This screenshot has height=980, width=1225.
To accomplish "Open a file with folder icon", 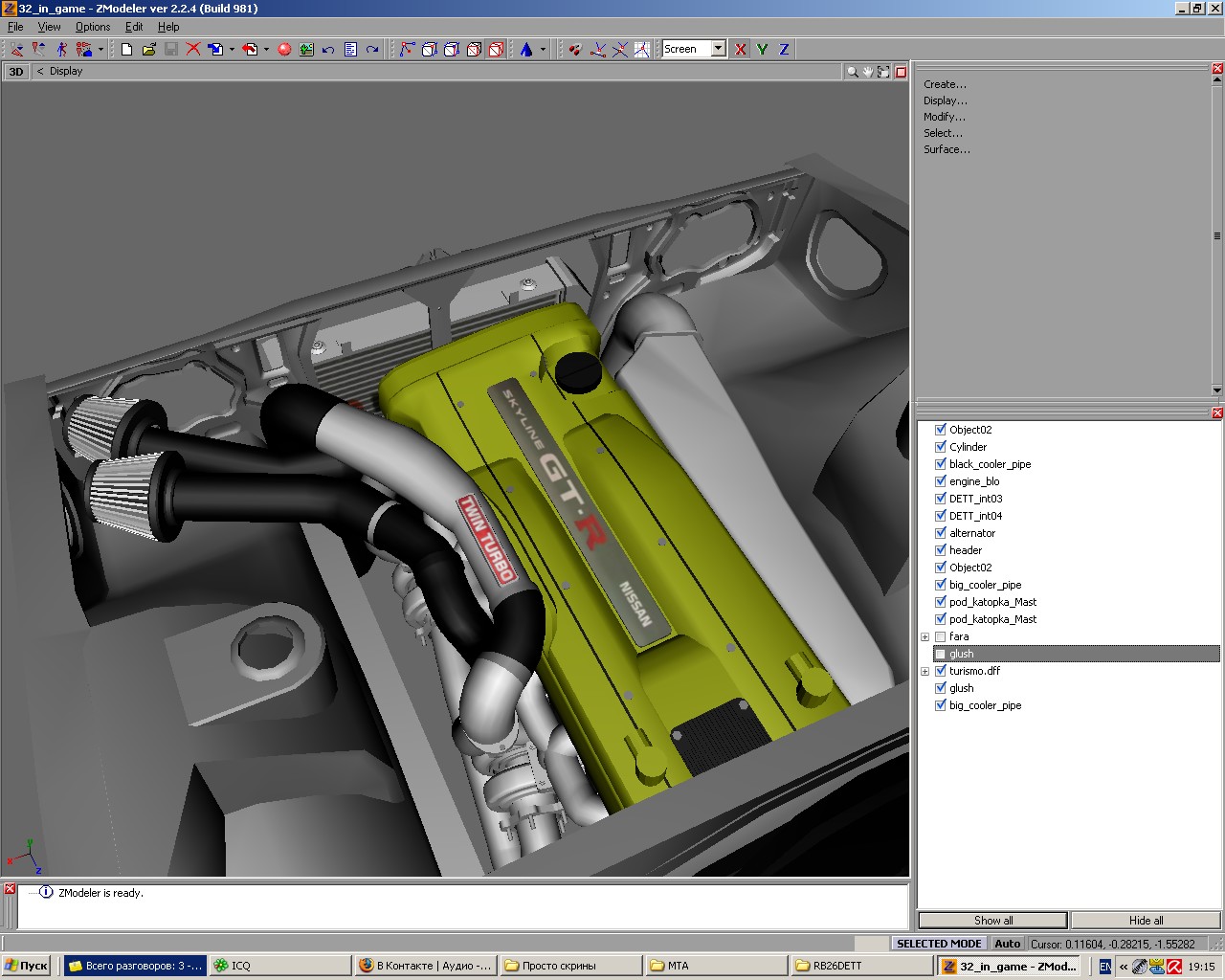I will point(149,49).
